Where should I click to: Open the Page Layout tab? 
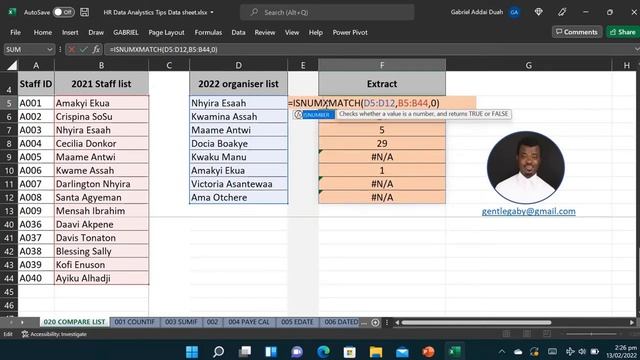(x=166, y=32)
